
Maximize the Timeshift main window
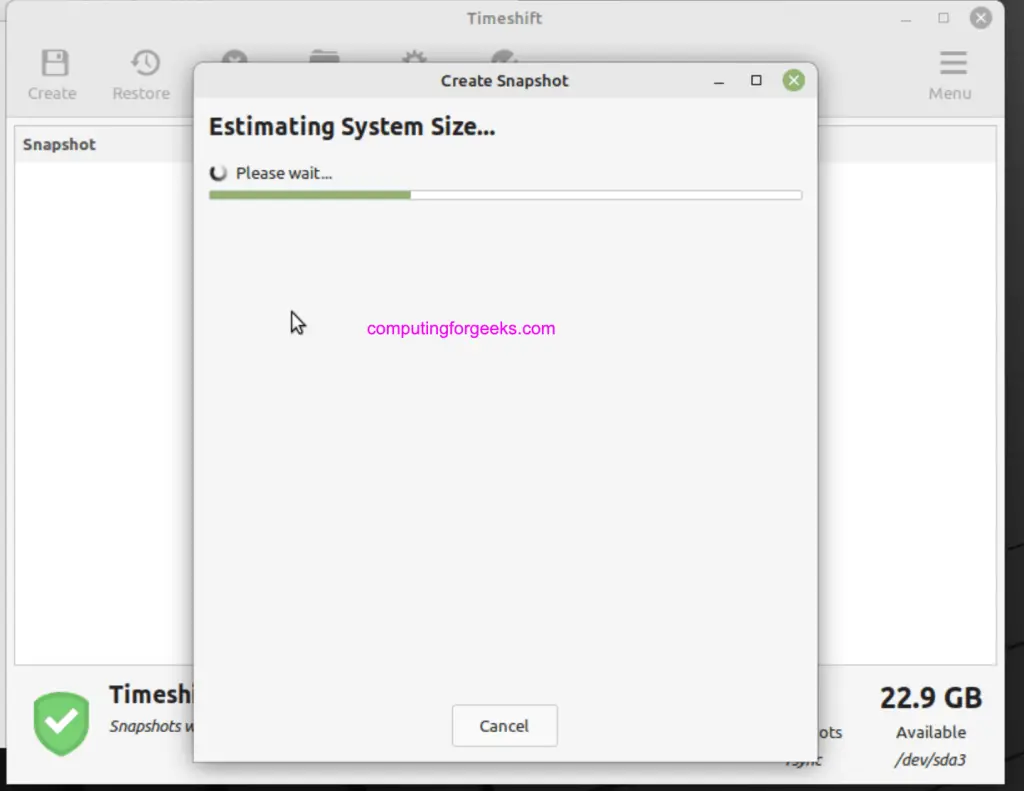944,18
